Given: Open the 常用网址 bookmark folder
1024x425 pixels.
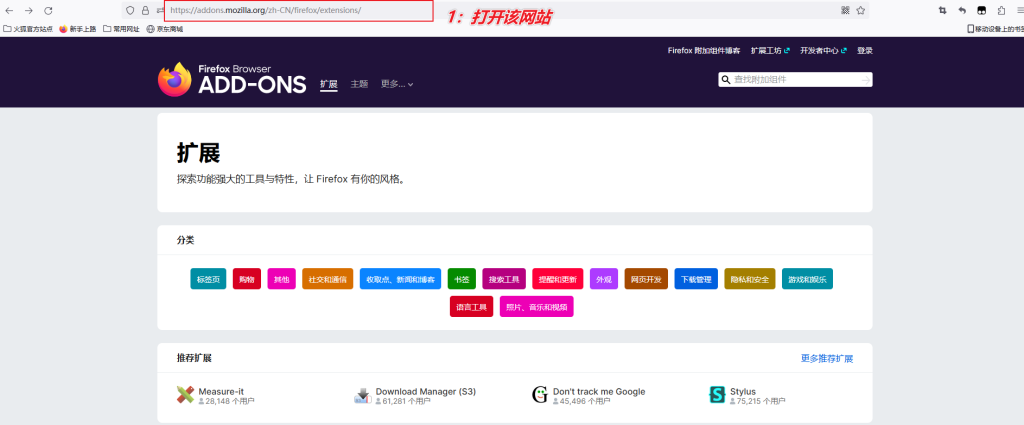Looking at the screenshot, I should (x=121, y=29).
